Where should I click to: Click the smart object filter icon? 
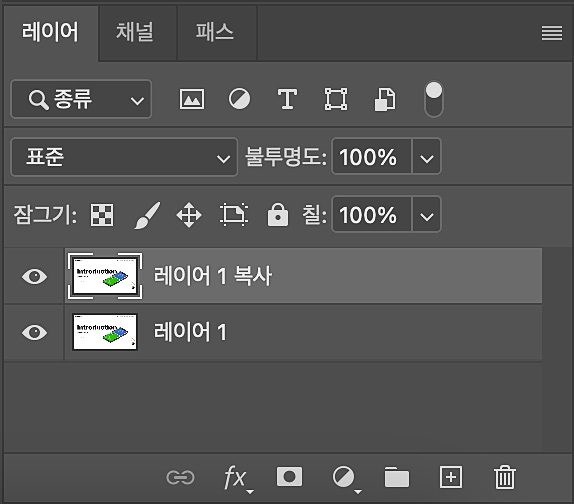pyautogui.click(x=385, y=99)
